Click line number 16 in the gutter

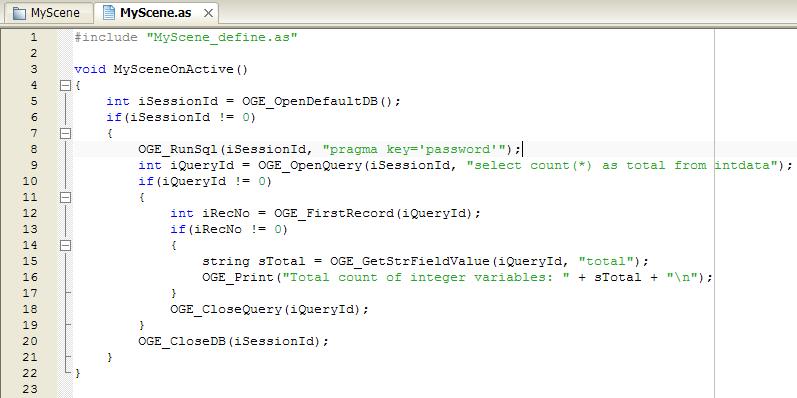coord(30,277)
